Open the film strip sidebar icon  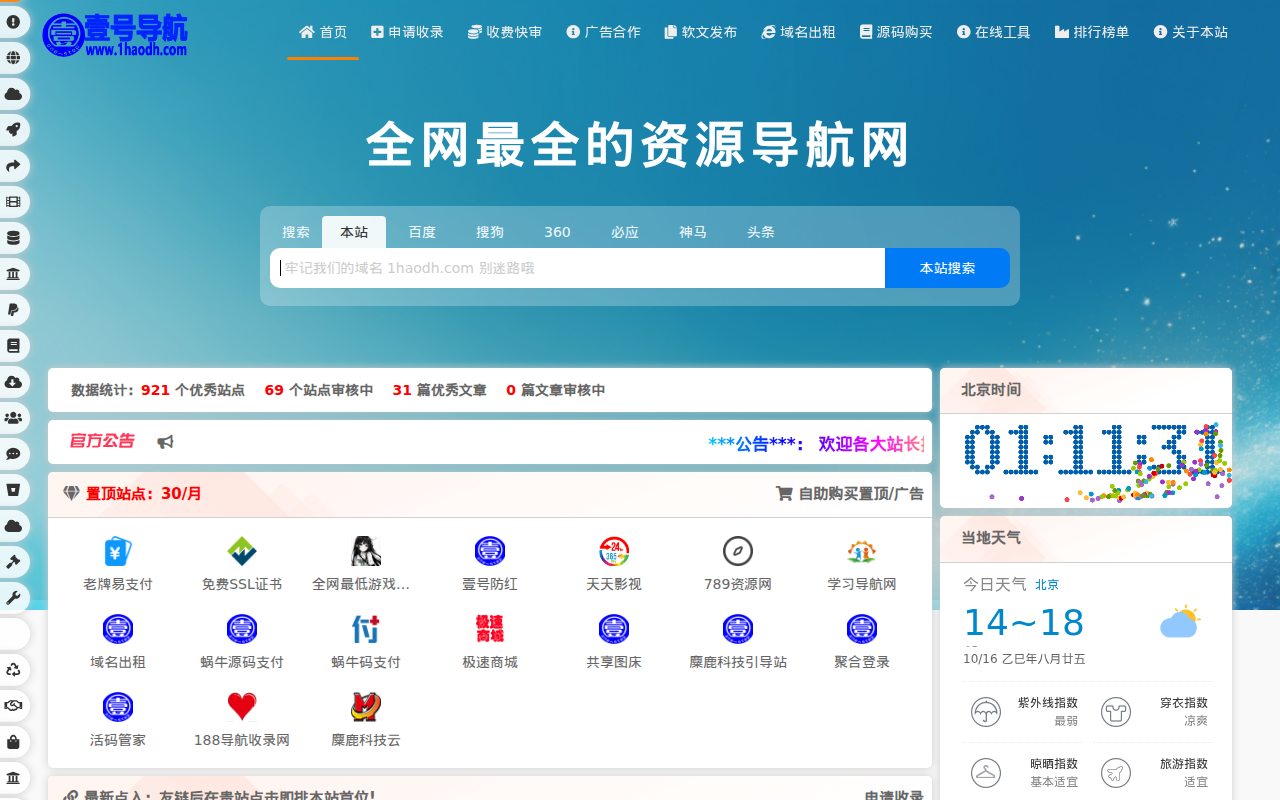pos(13,202)
